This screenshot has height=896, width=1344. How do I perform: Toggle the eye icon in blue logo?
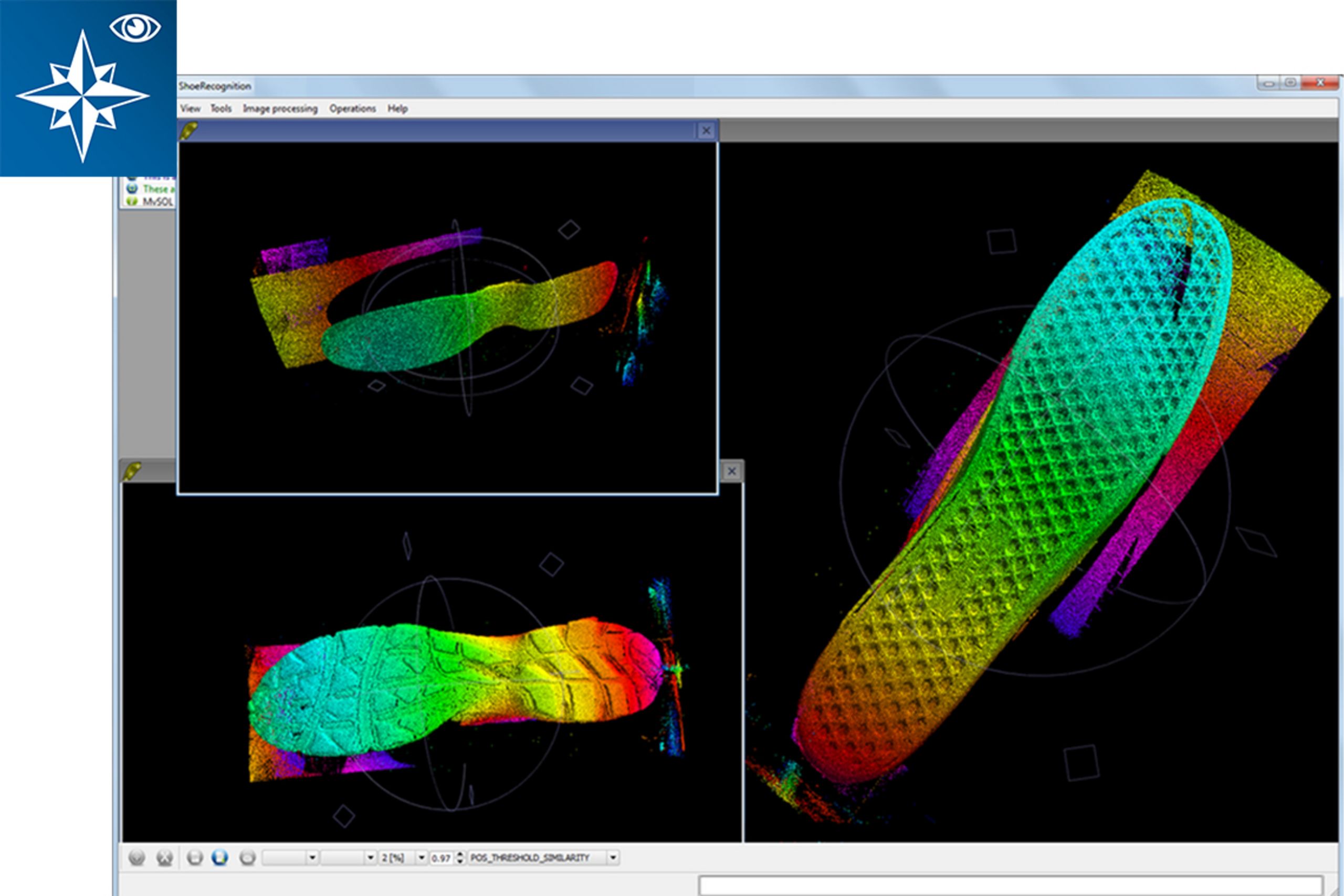pyautogui.click(x=135, y=27)
